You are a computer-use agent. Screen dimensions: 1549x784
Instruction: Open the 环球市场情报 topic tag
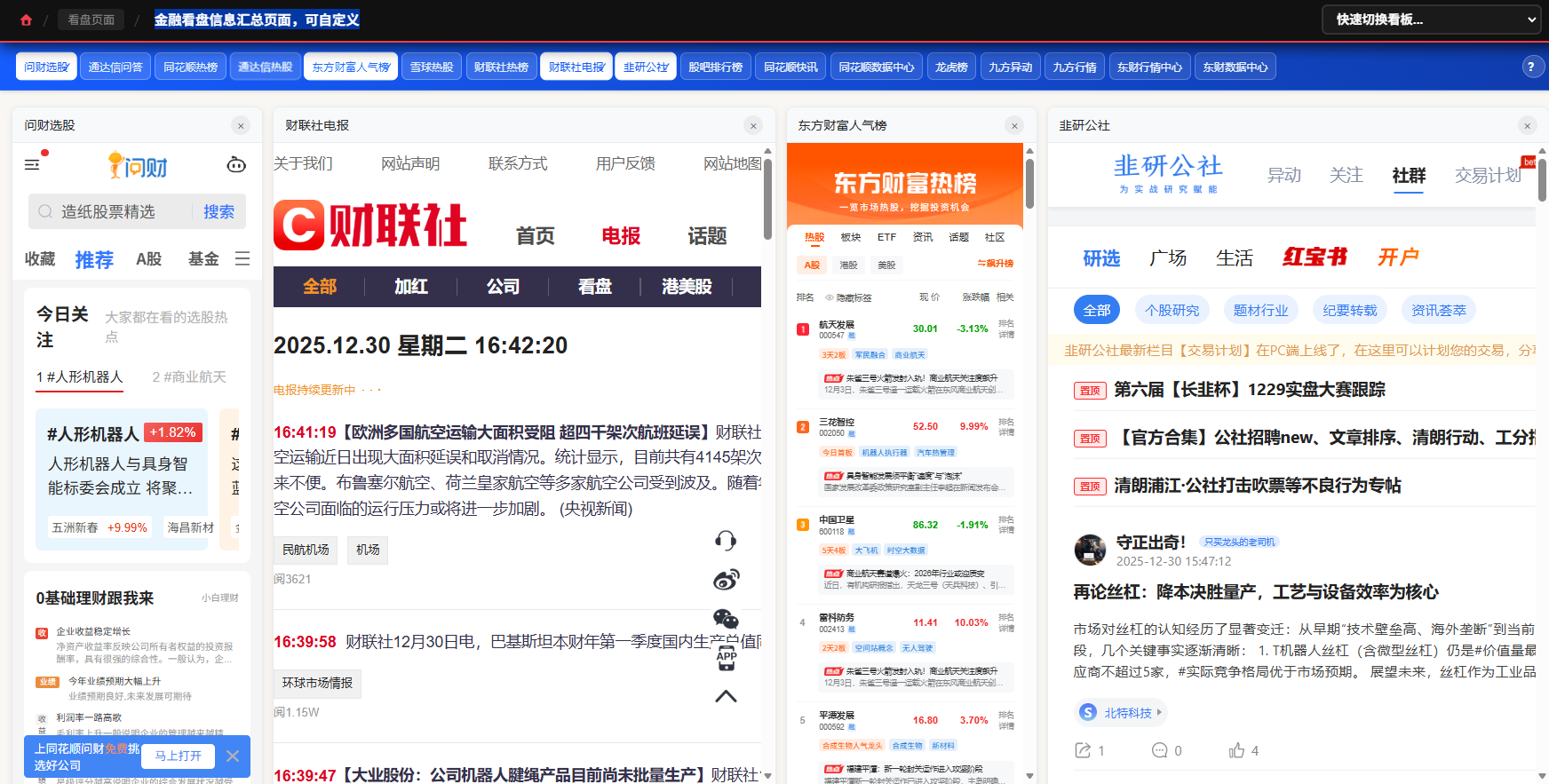click(318, 683)
